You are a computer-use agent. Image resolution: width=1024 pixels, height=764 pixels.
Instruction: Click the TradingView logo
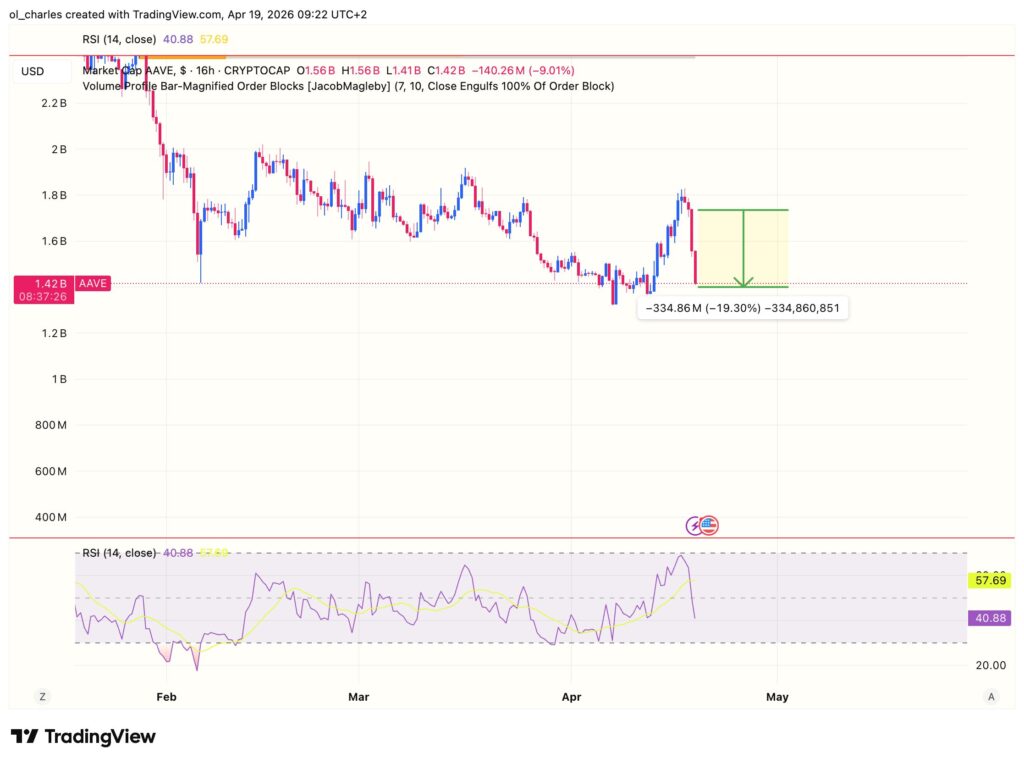point(84,737)
